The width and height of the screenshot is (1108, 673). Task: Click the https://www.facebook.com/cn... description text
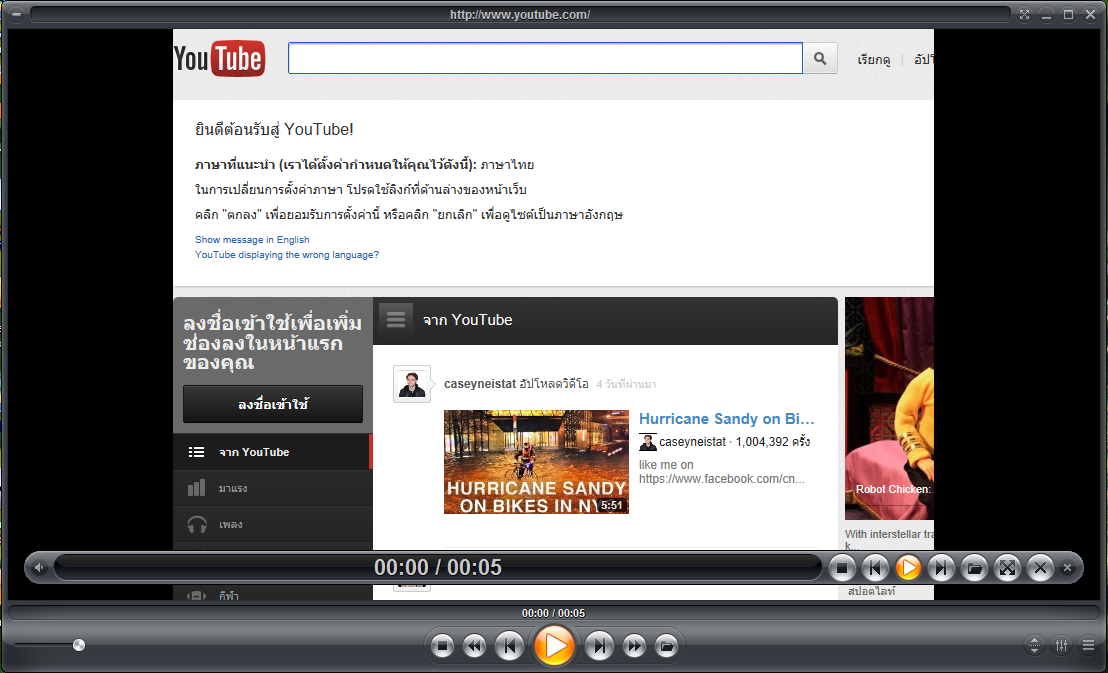[721, 479]
